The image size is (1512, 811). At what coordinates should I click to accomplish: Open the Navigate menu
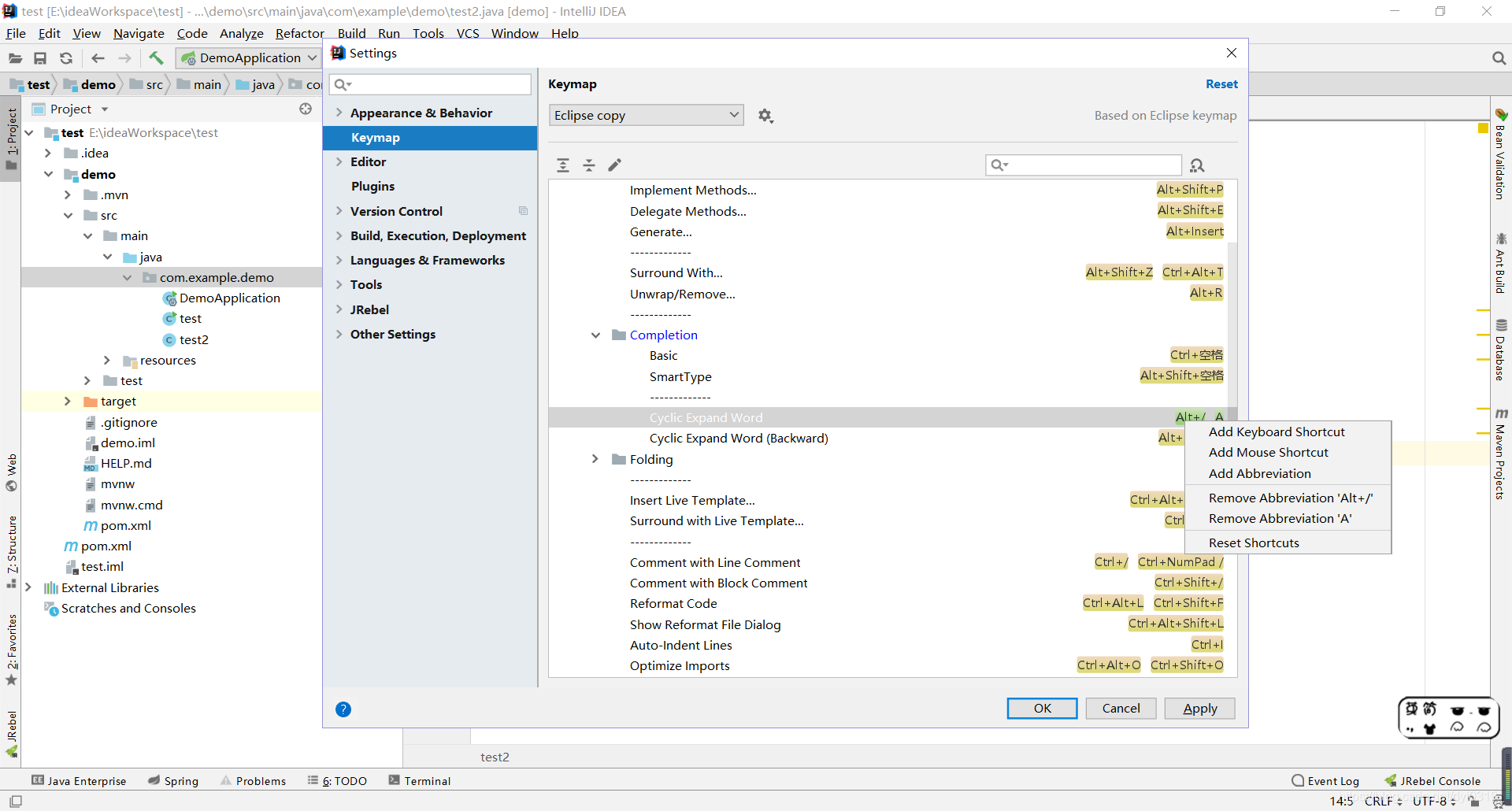pos(139,33)
